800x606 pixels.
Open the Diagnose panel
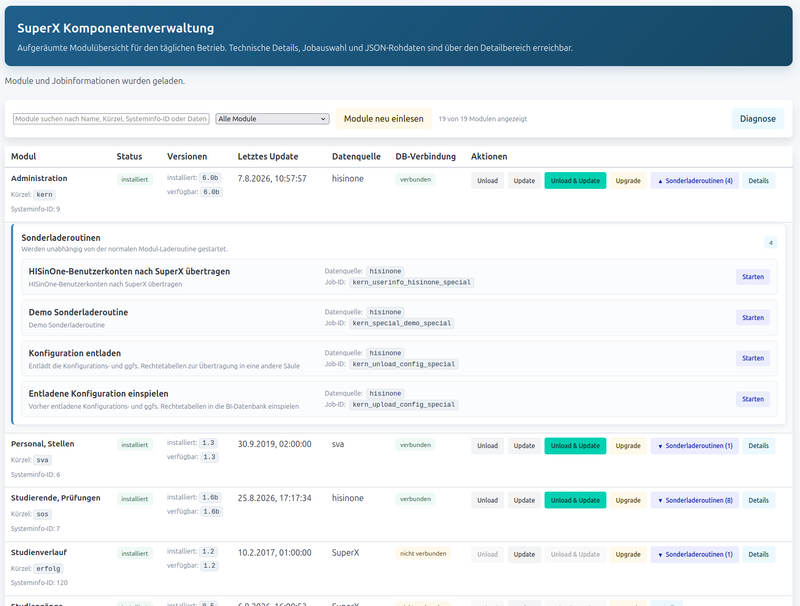click(x=758, y=119)
